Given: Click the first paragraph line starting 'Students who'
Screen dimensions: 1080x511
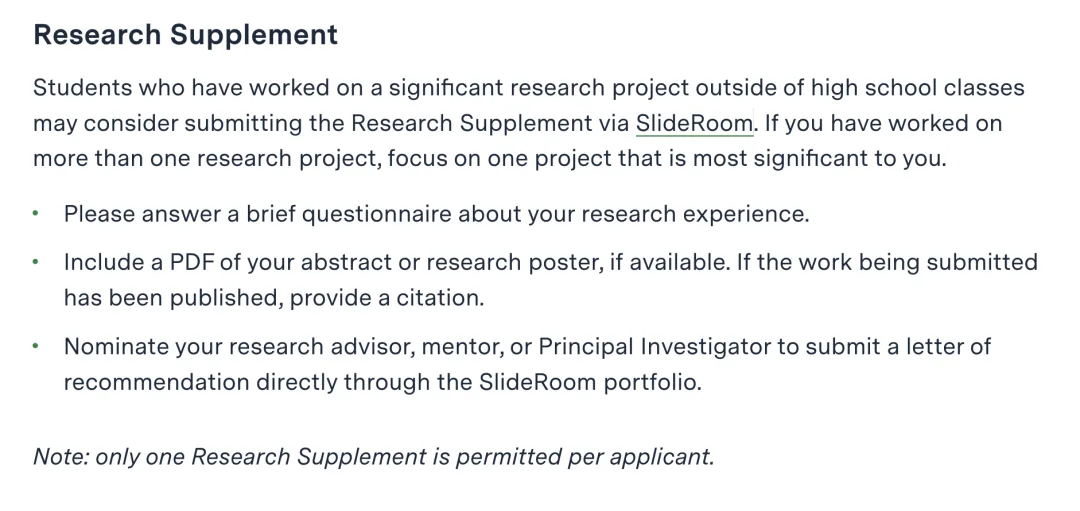Looking at the screenshot, I should point(529,87).
